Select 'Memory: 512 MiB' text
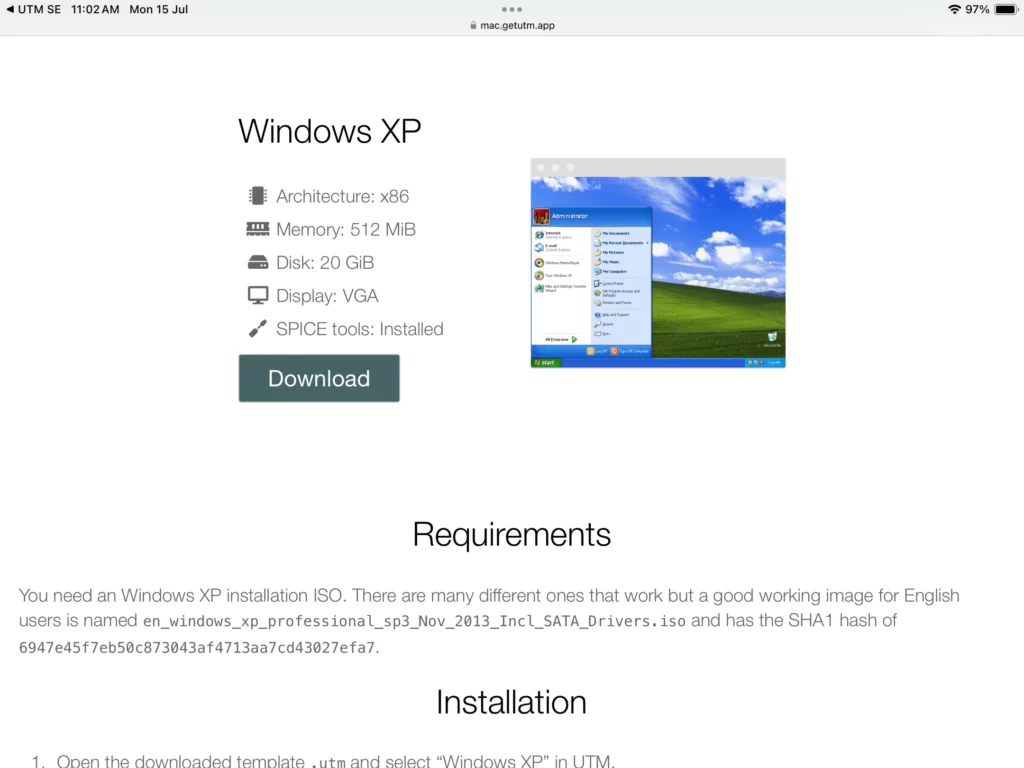The image size is (1024, 768). click(x=345, y=229)
